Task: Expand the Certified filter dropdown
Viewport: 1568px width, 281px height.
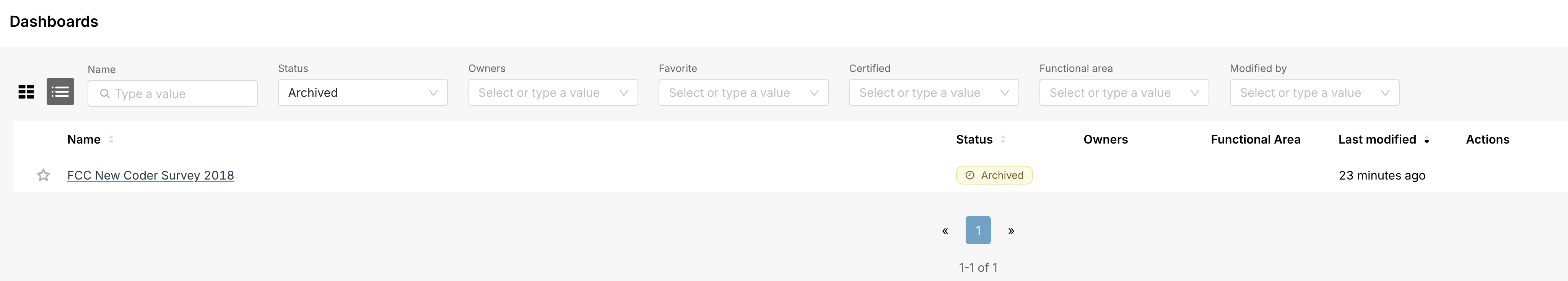Action: pyautogui.click(x=934, y=93)
